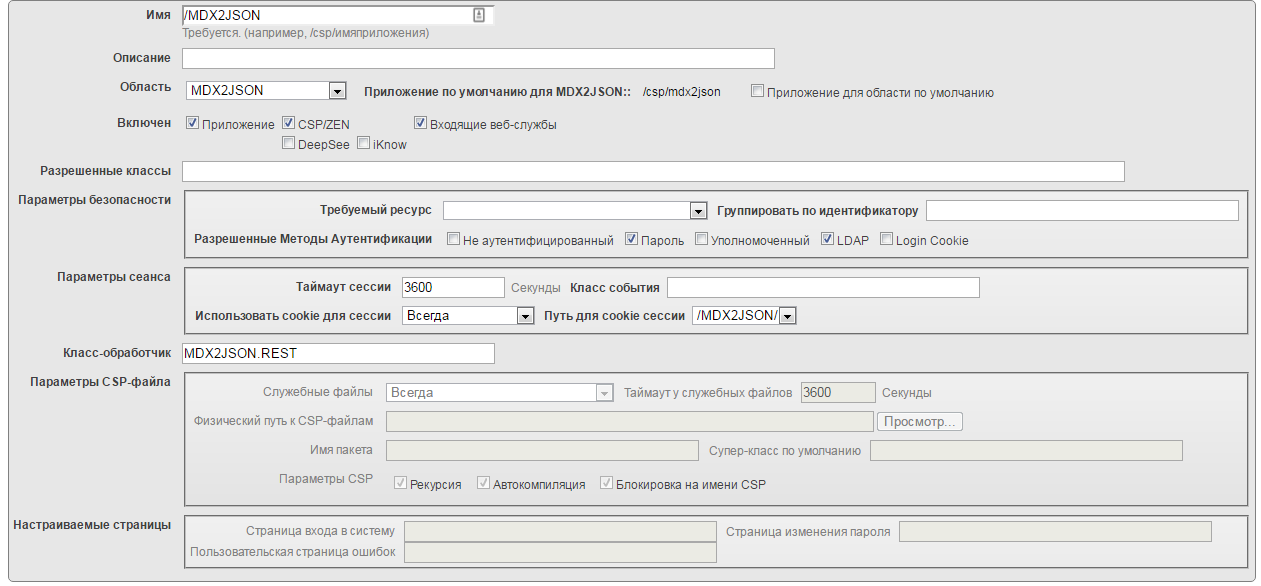Image resolution: width=1261 pixels, height=586 pixels.
Task: Uncheck the Приложение checkbox
Action: click(x=193, y=123)
